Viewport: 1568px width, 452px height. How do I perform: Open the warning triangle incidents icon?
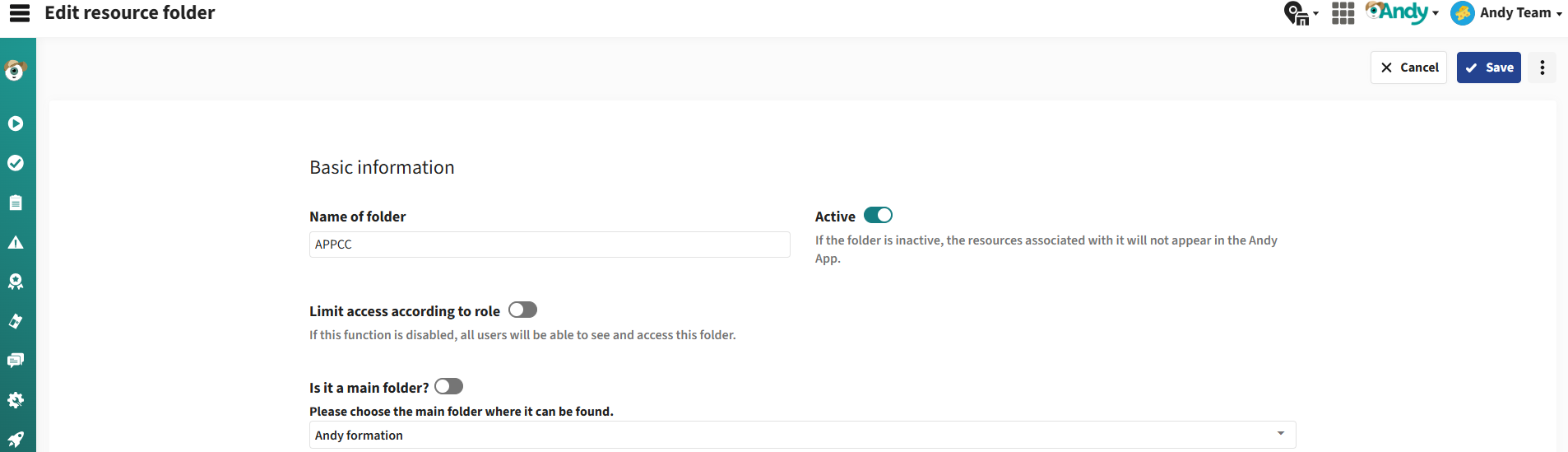click(16, 242)
